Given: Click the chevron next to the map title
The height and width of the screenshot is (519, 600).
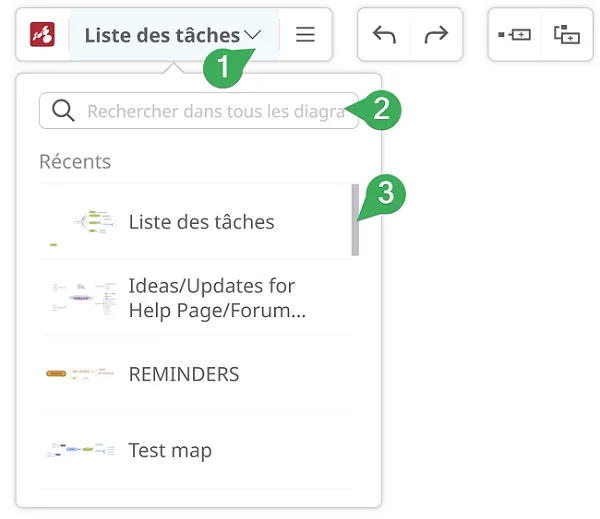Looking at the screenshot, I should 253,35.
